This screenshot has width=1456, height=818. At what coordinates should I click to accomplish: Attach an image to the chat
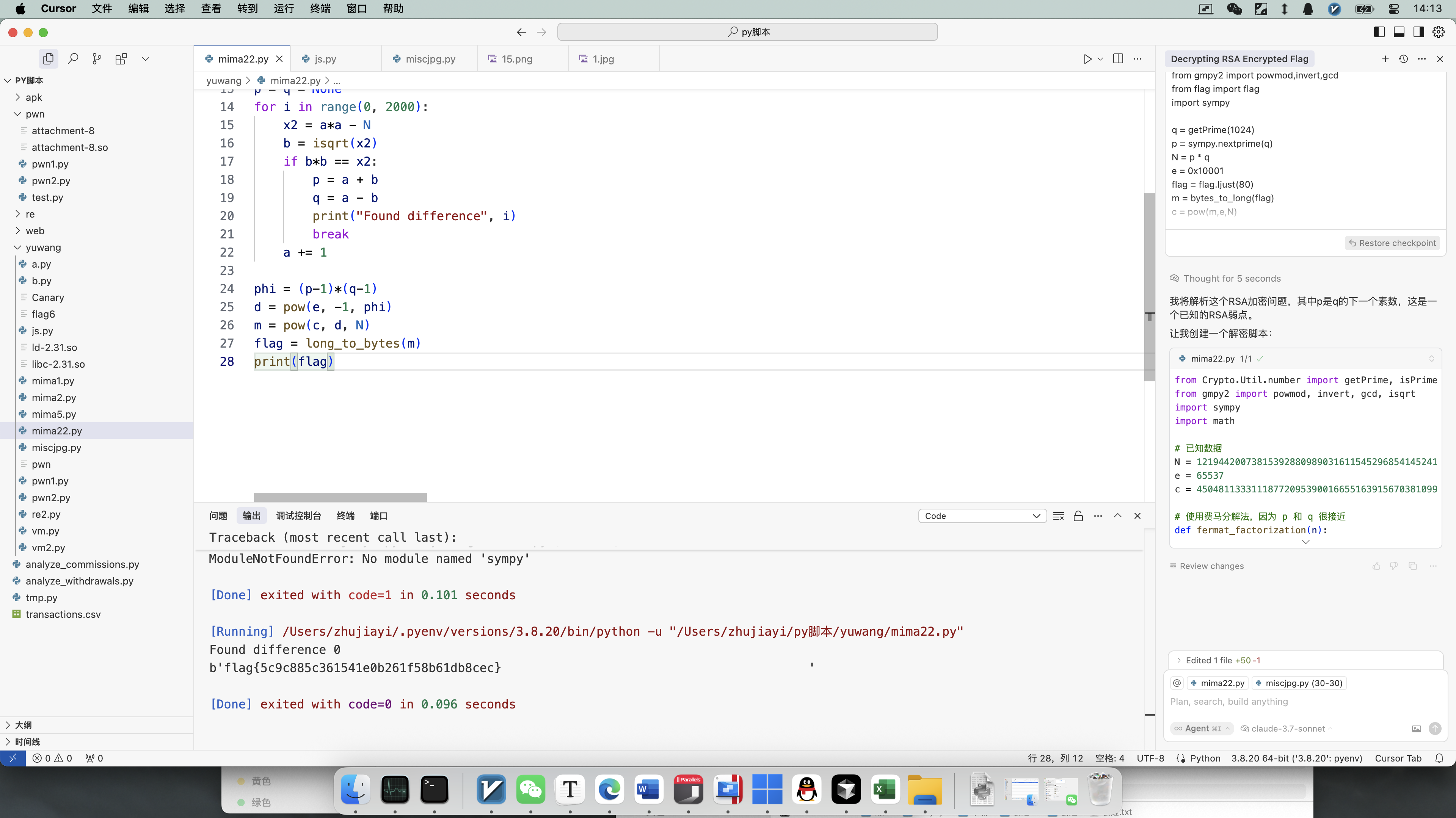click(x=1417, y=729)
